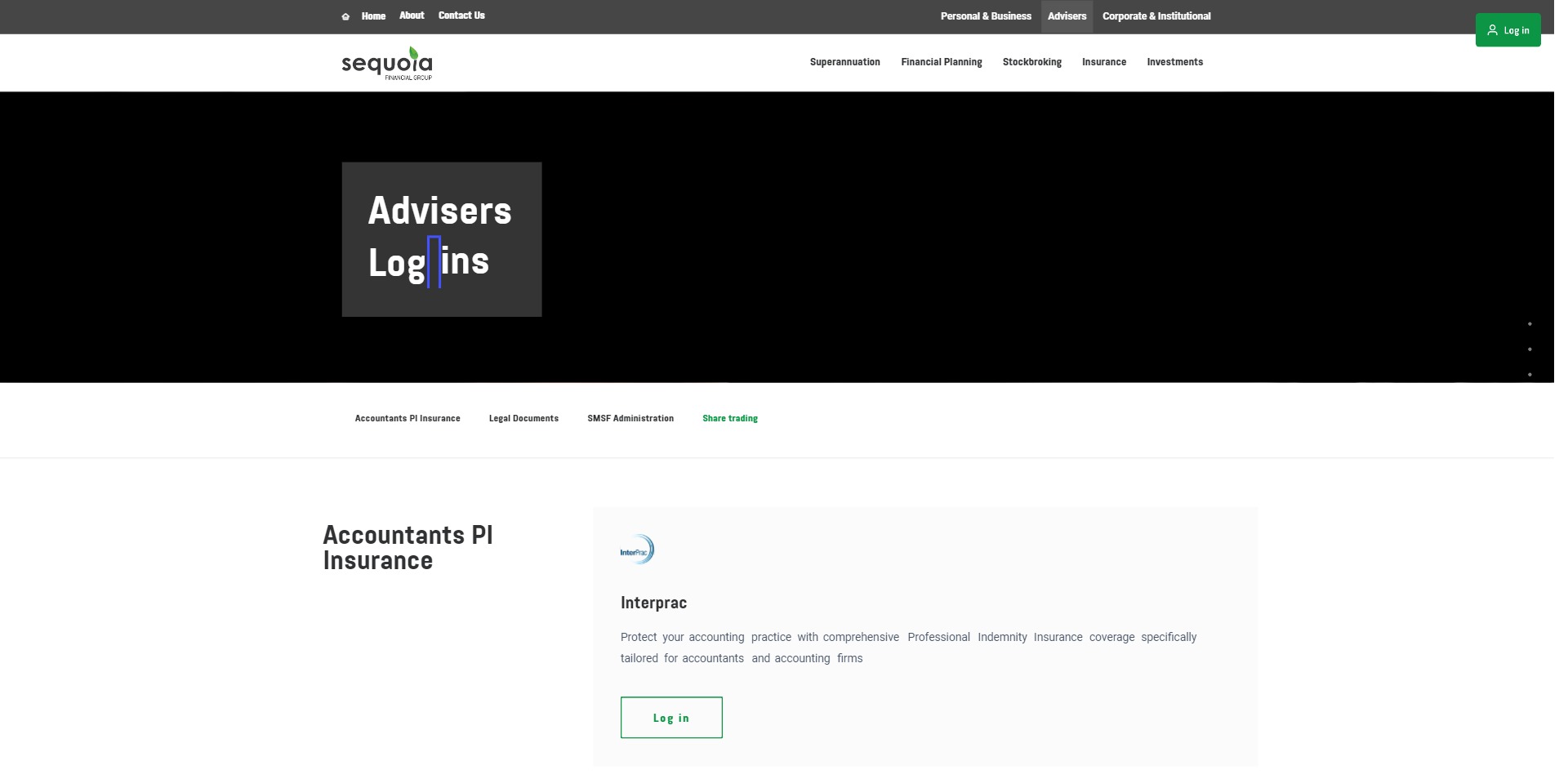
Task: Jump to SMSF Administration section
Action: (x=630, y=419)
